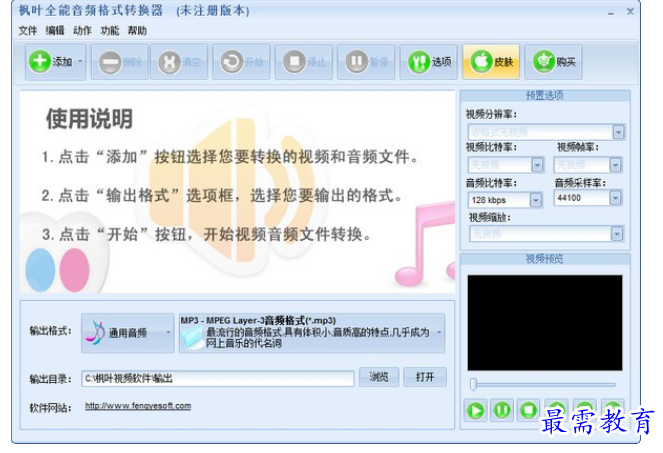The width and height of the screenshot is (663, 453).
Task: Open 选项 (Options) from the toolbar
Action: point(429,62)
